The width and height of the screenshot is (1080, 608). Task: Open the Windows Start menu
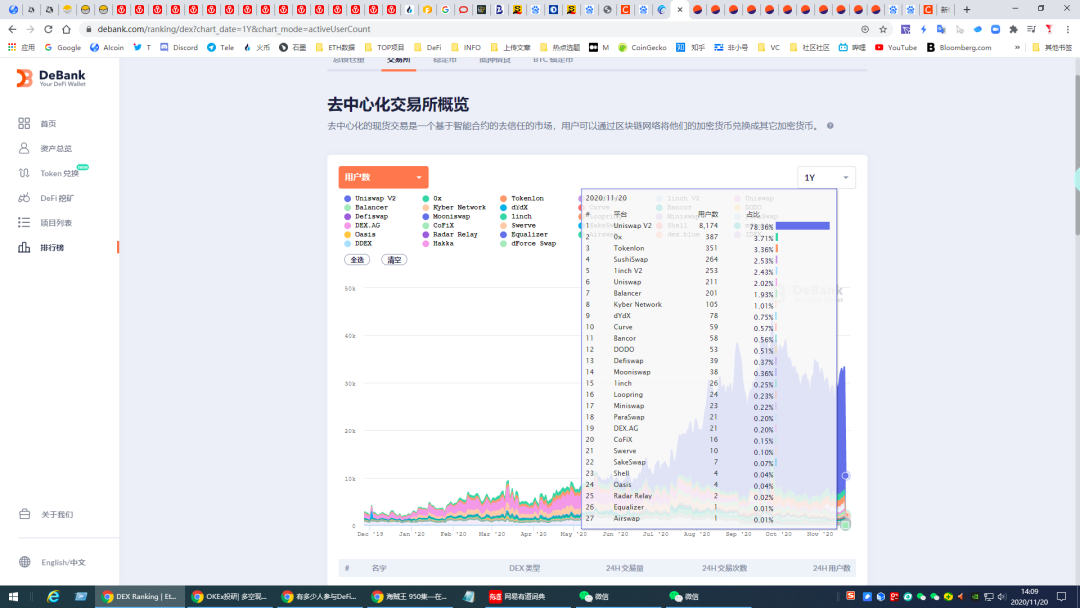click(x=13, y=596)
